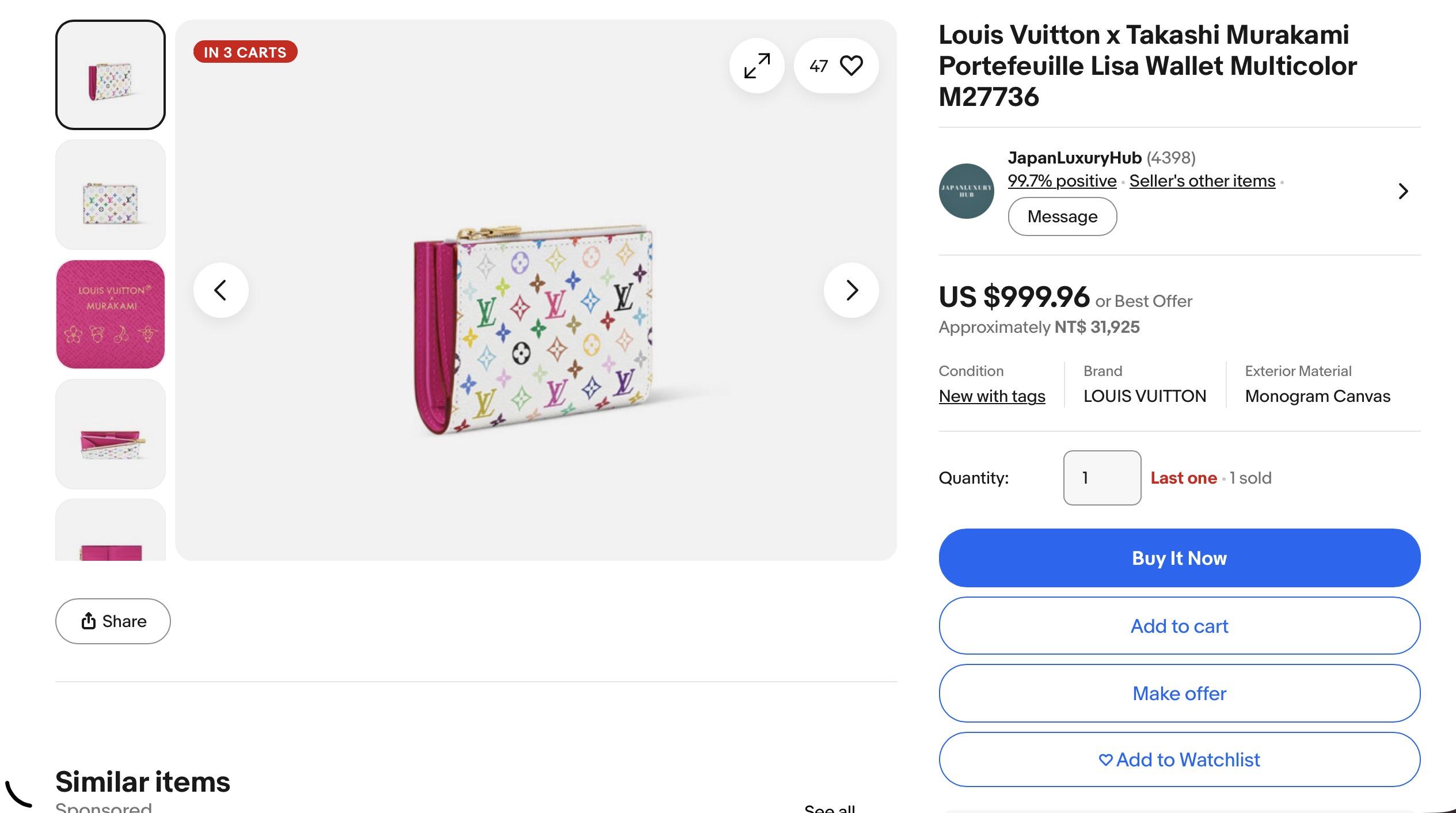Expand seller details with the right chevron
This screenshot has height=813, width=1456.
[1403, 191]
